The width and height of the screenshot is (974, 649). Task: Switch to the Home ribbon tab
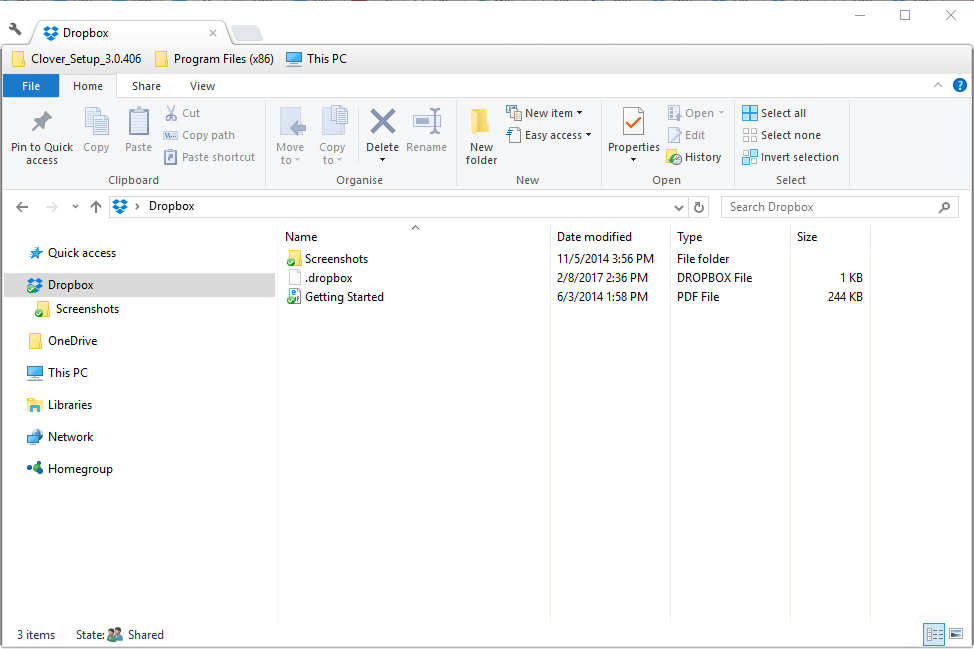88,86
